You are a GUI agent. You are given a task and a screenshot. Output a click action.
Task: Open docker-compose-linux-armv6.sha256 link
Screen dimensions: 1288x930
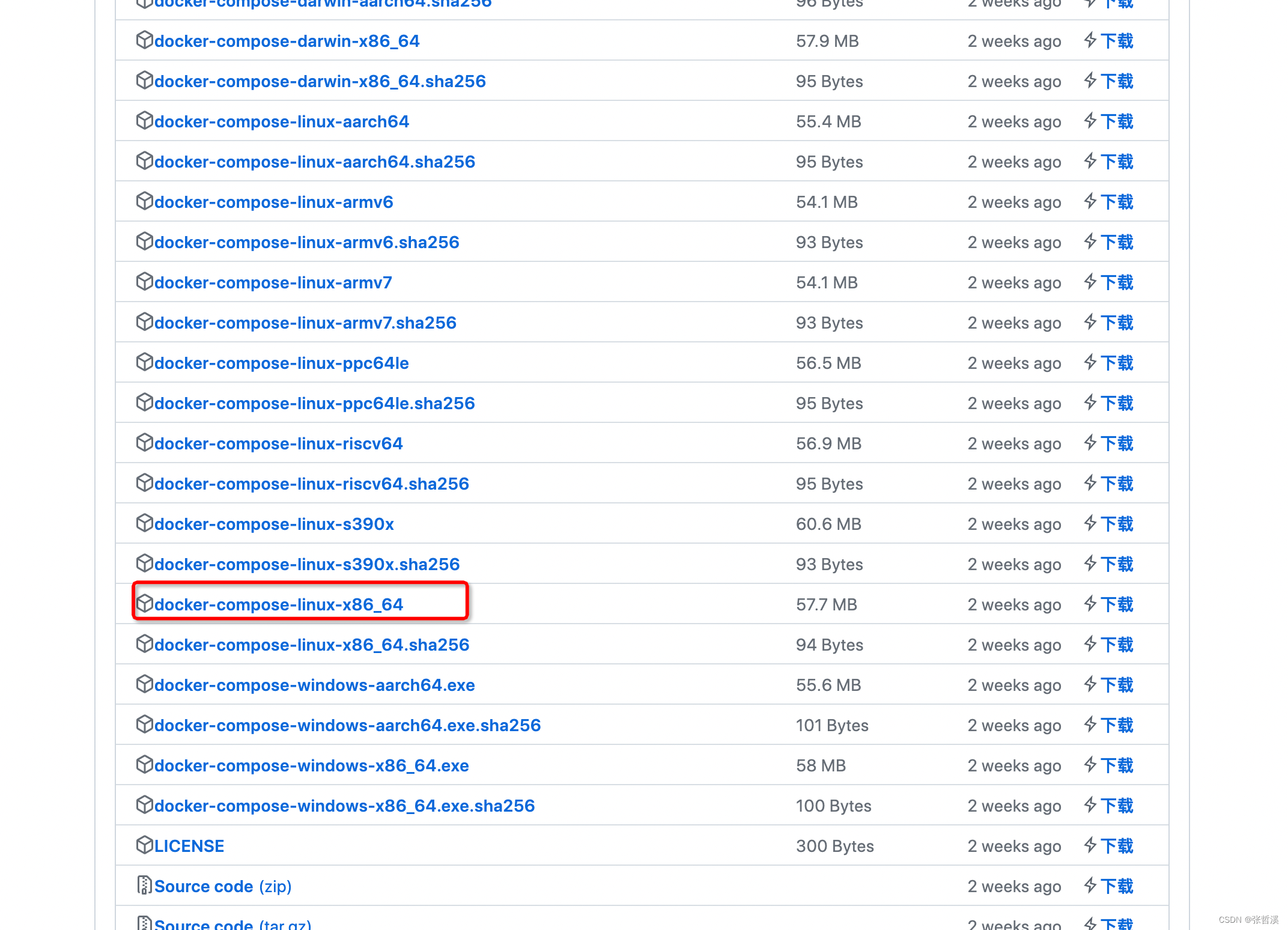[306, 242]
